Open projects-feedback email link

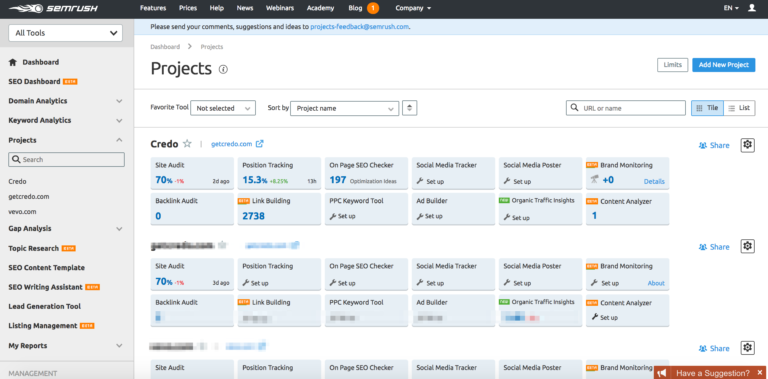click(360, 27)
